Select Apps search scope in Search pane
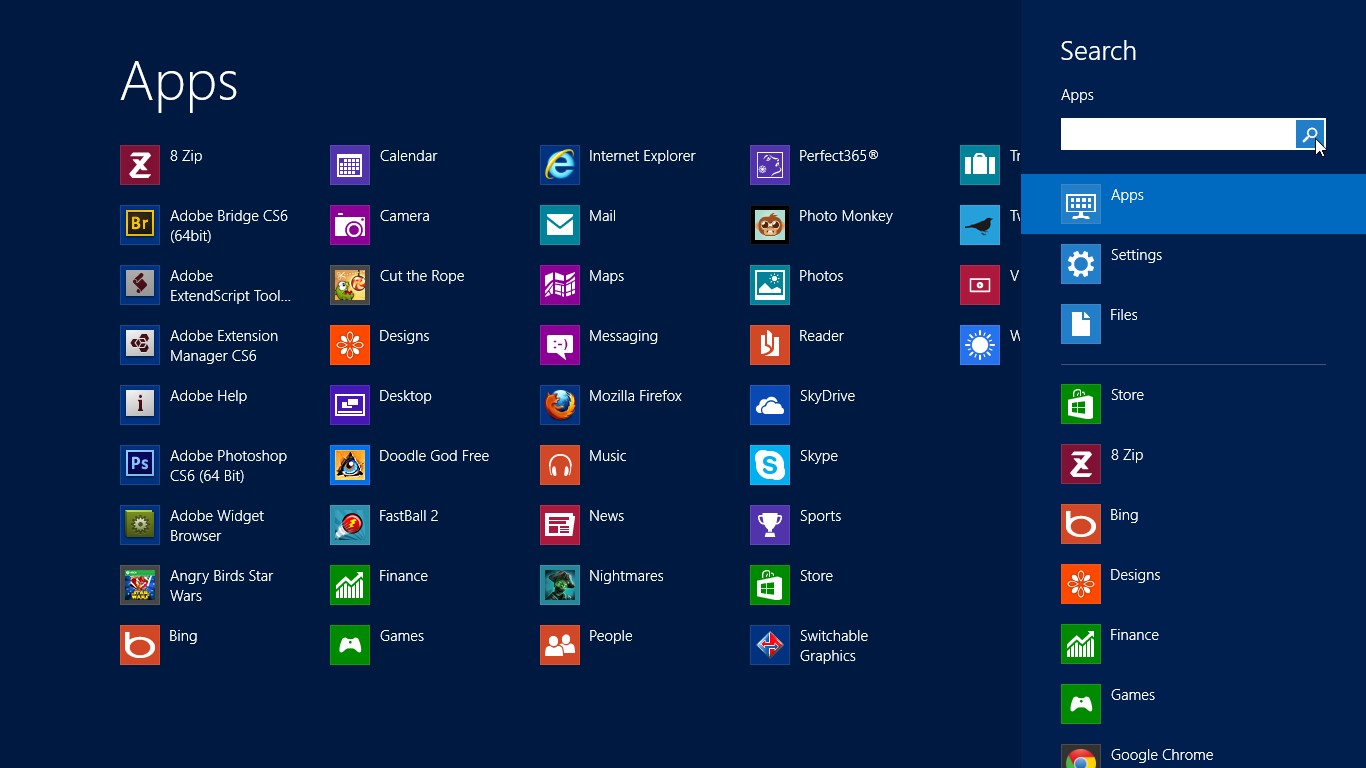The width and height of the screenshot is (1366, 768). (x=1193, y=204)
